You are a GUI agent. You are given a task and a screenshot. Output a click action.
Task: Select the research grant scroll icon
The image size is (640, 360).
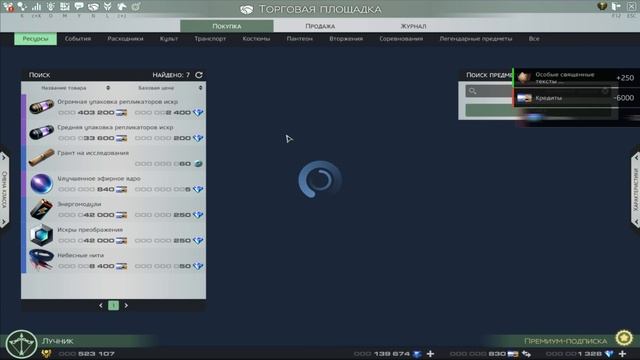(41, 158)
